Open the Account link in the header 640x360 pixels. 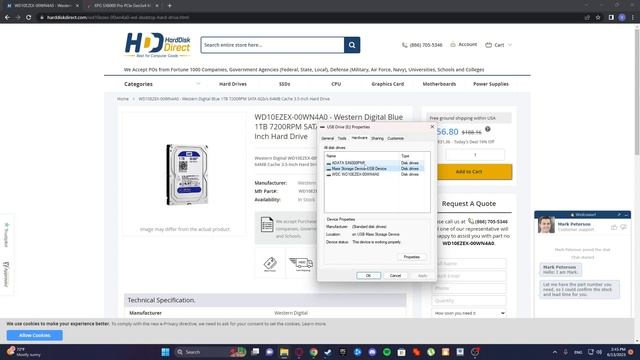pyautogui.click(x=464, y=44)
